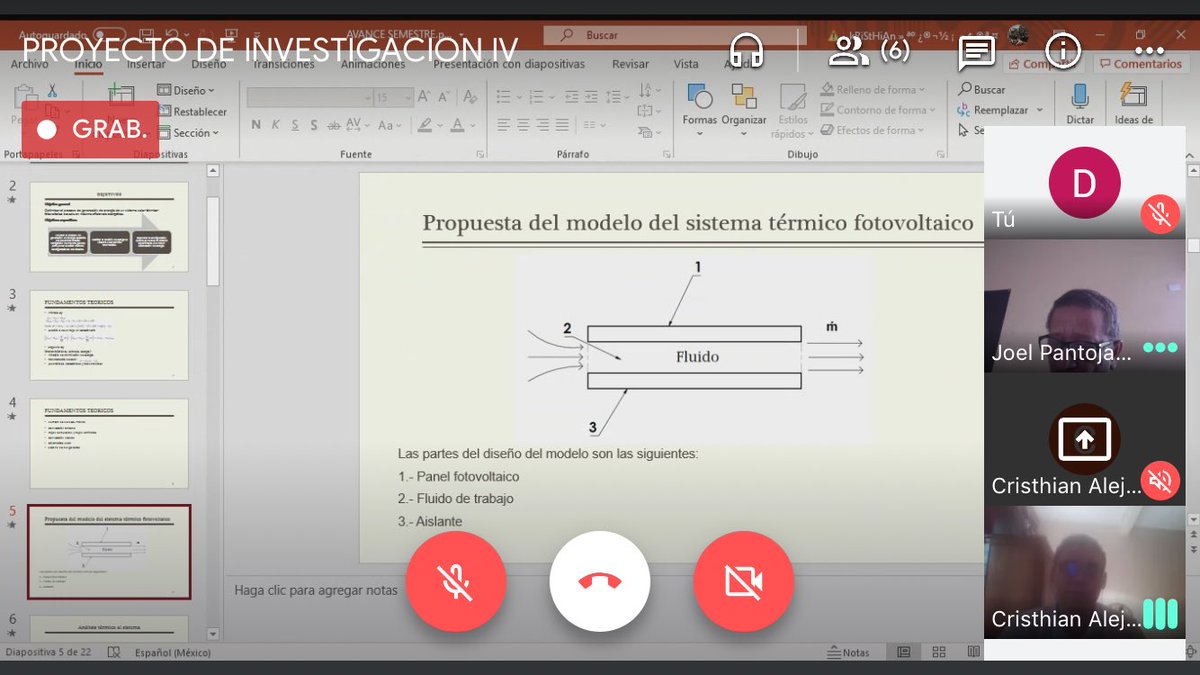Open the Transiciones ribbon tab
Viewport: 1200px width, 675px height.
[284, 64]
